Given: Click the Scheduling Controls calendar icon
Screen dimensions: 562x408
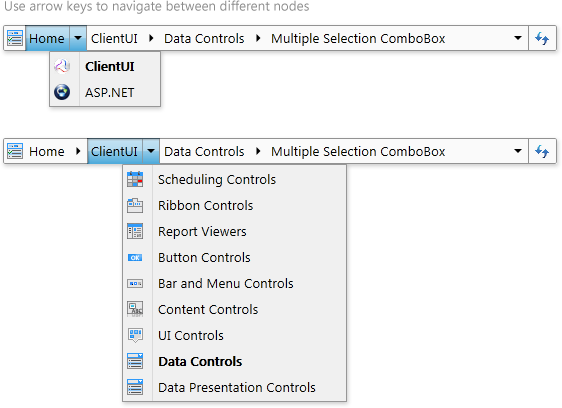Looking at the screenshot, I should pyautogui.click(x=135, y=179).
